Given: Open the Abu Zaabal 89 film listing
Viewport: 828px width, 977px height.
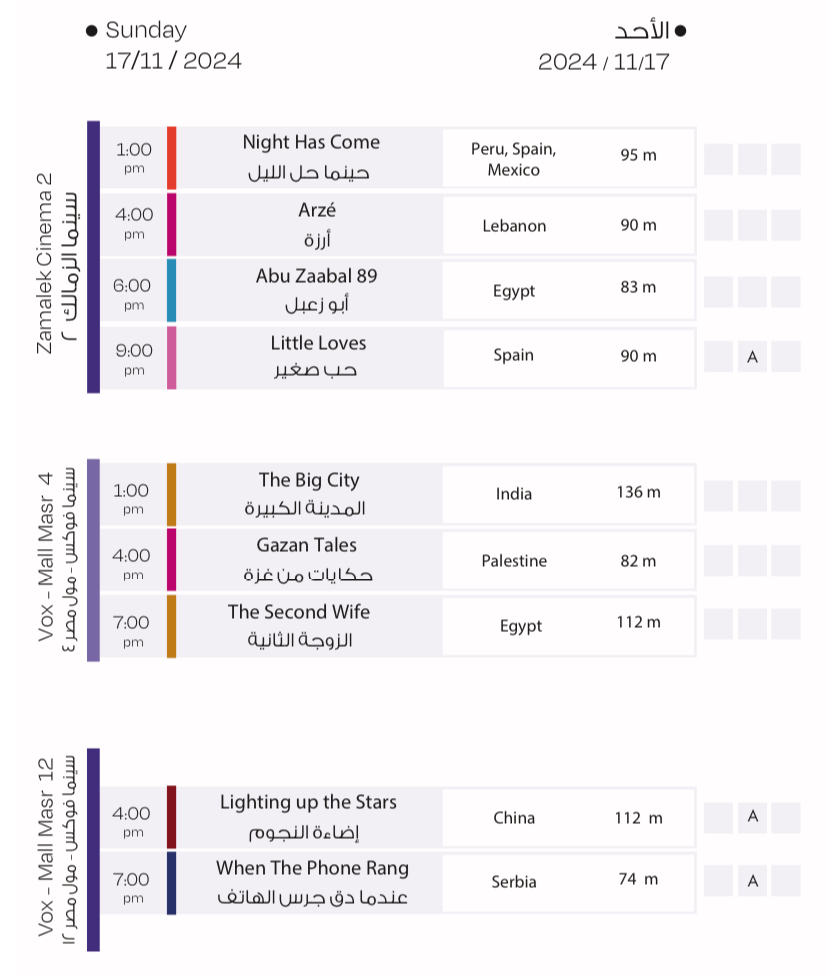Looking at the screenshot, I should [316, 277].
